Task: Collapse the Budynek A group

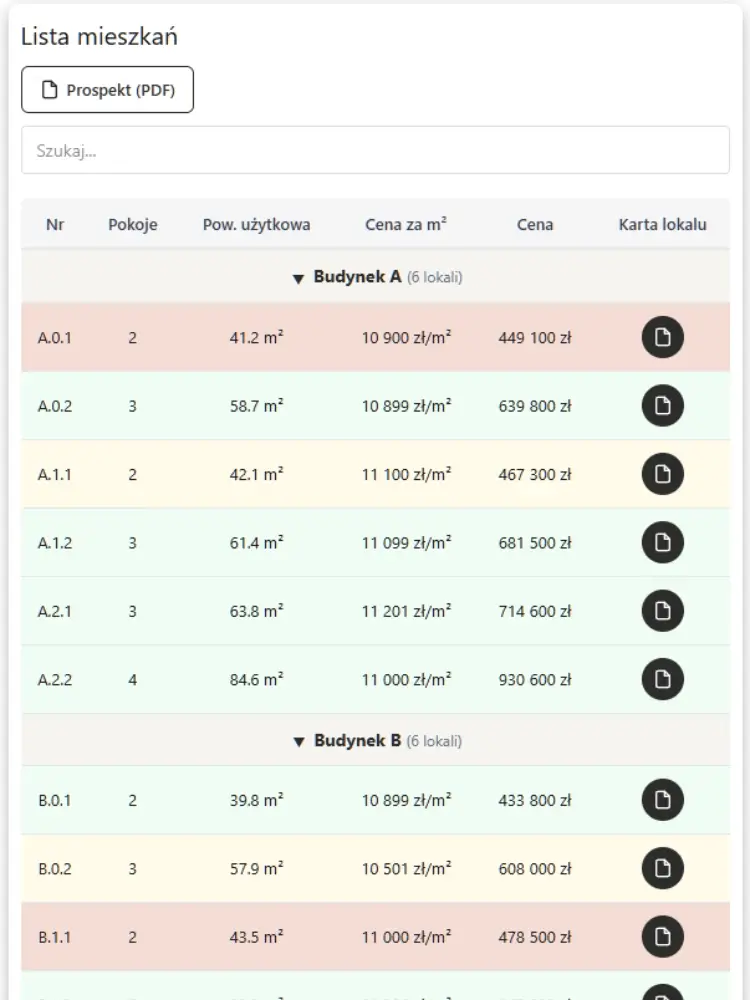Action: coord(376,277)
